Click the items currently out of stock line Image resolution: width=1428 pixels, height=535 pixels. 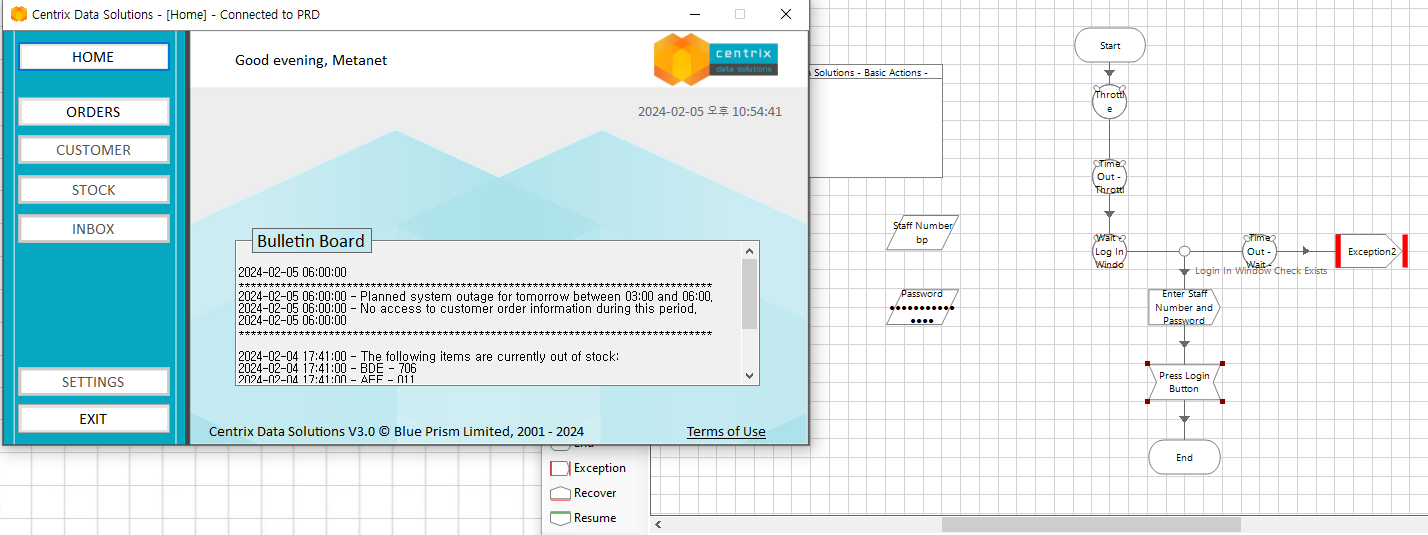pos(428,356)
